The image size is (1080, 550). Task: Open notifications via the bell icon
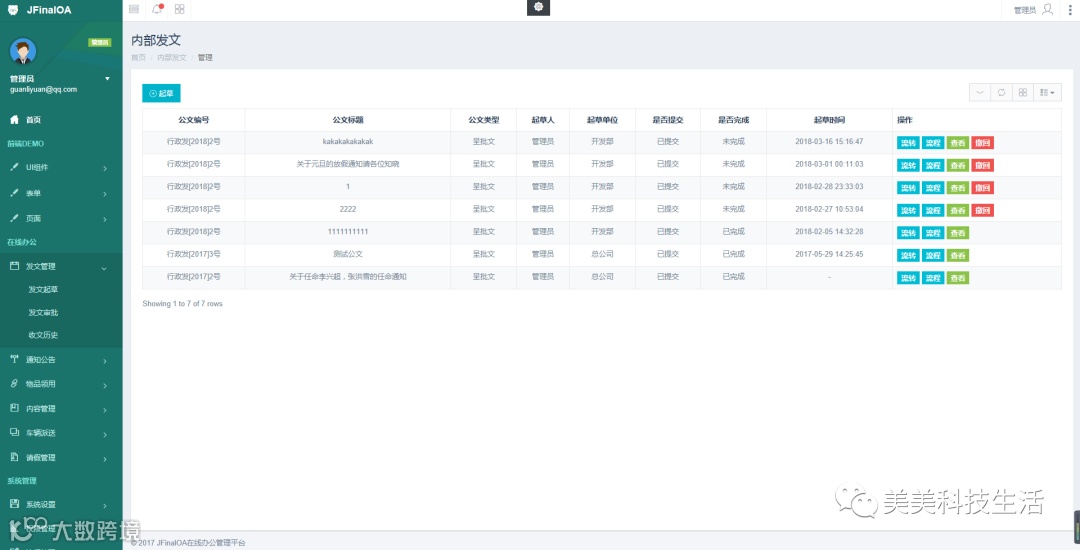[157, 10]
